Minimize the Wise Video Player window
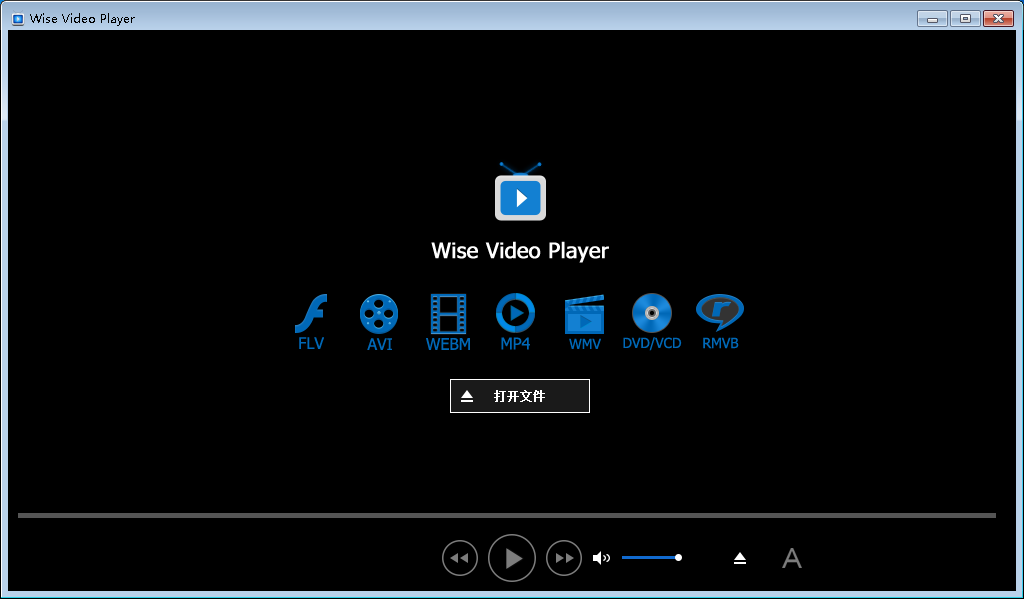This screenshot has width=1024, height=599. coord(932,19)
